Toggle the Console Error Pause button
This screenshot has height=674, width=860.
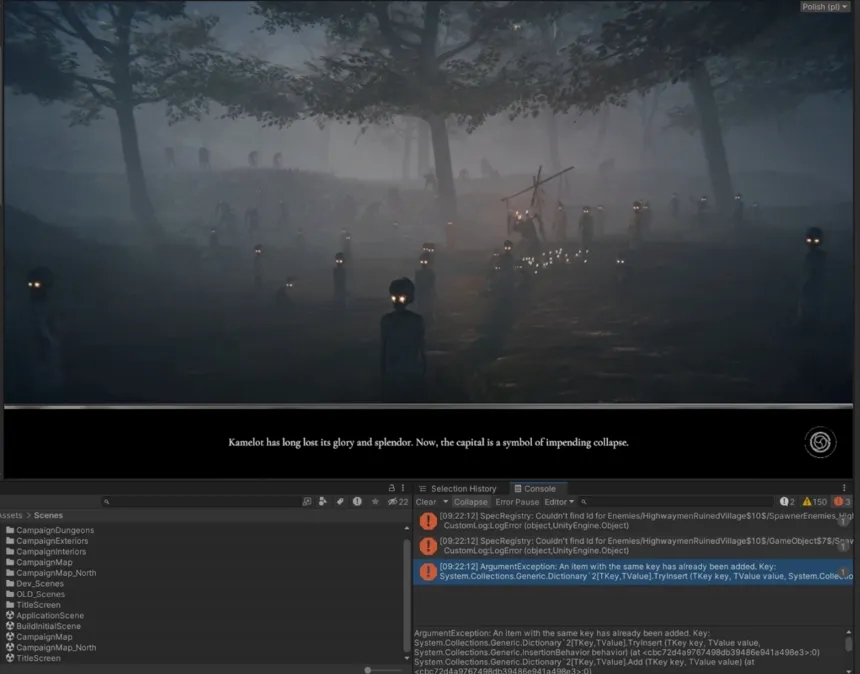click(517, 502)
